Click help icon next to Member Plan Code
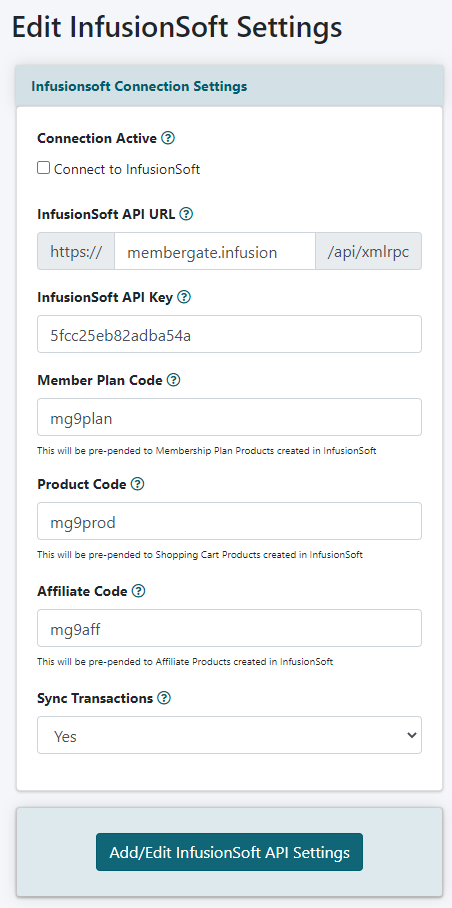 click(x=173, y=380)
